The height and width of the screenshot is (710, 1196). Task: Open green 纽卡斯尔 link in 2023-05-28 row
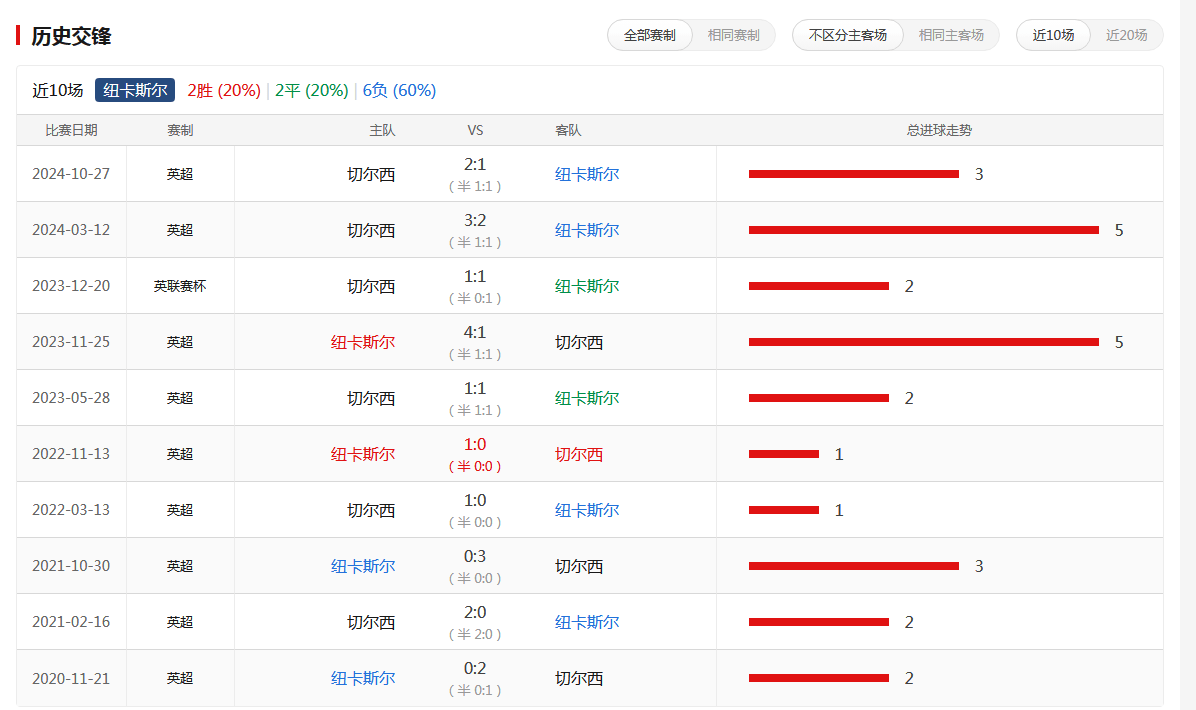[x=587, y=398]
